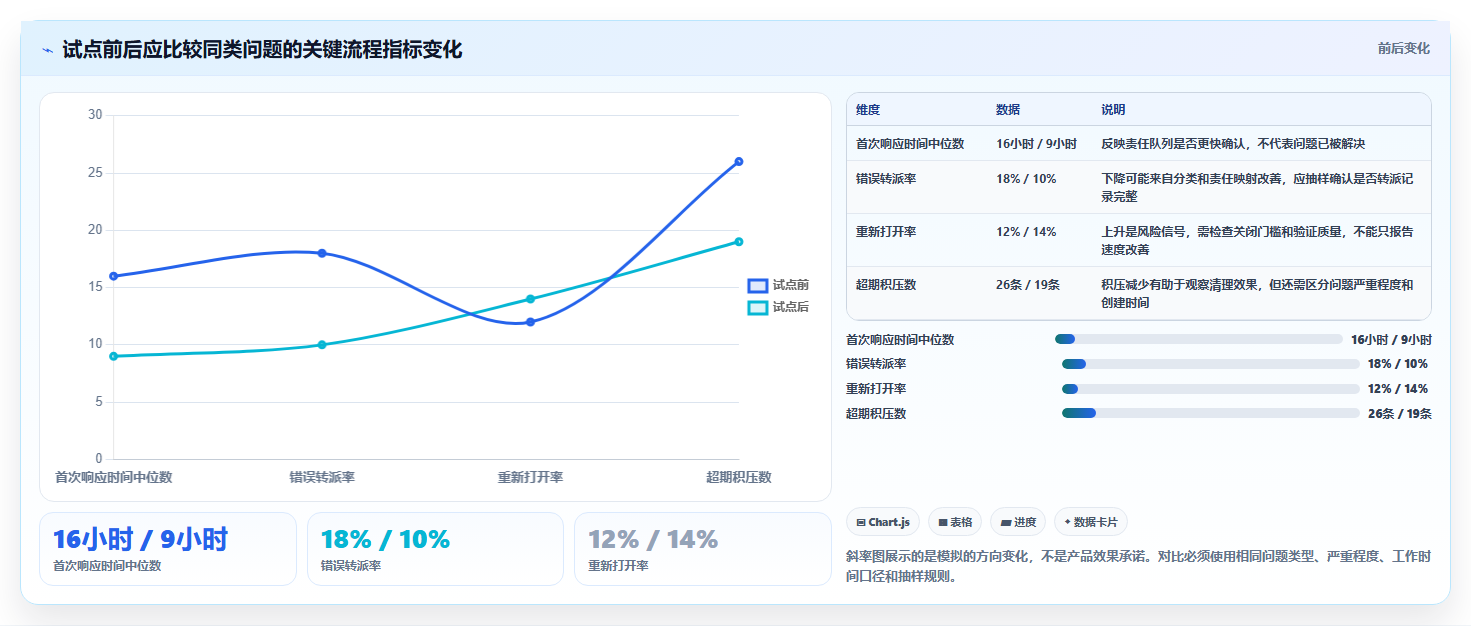Click the panel title 试点前后应比较同类问题的关键流程指标变化
Screen dimensions: 1471x626
click(262, 50)
